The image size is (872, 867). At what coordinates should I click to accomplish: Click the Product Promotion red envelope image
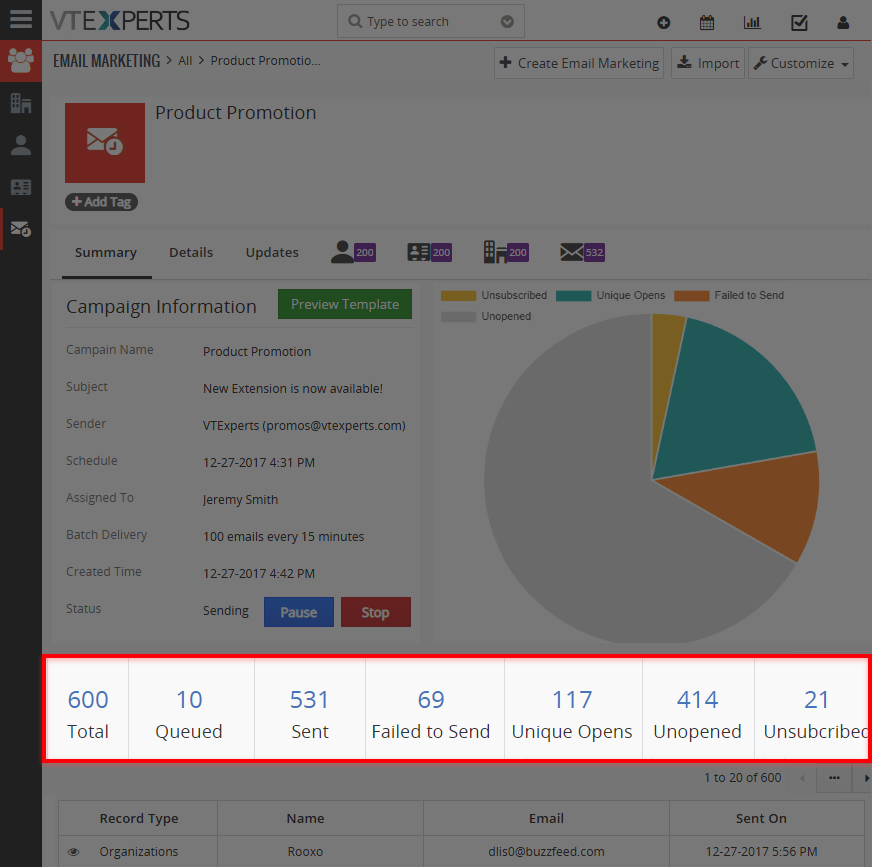pyautogui.click(x=105, y=143)
